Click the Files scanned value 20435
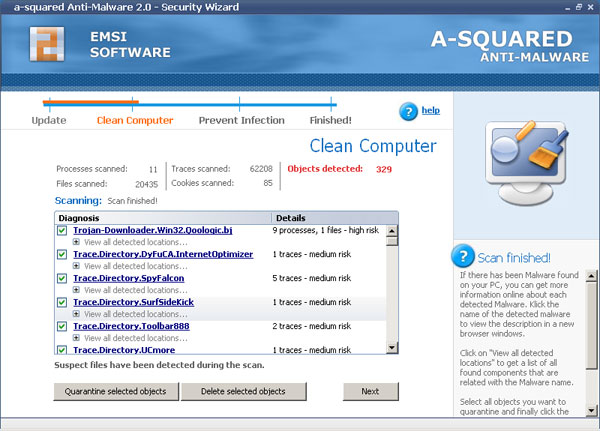The height and width of the screenshot is (431, 600). click(147, 184)
